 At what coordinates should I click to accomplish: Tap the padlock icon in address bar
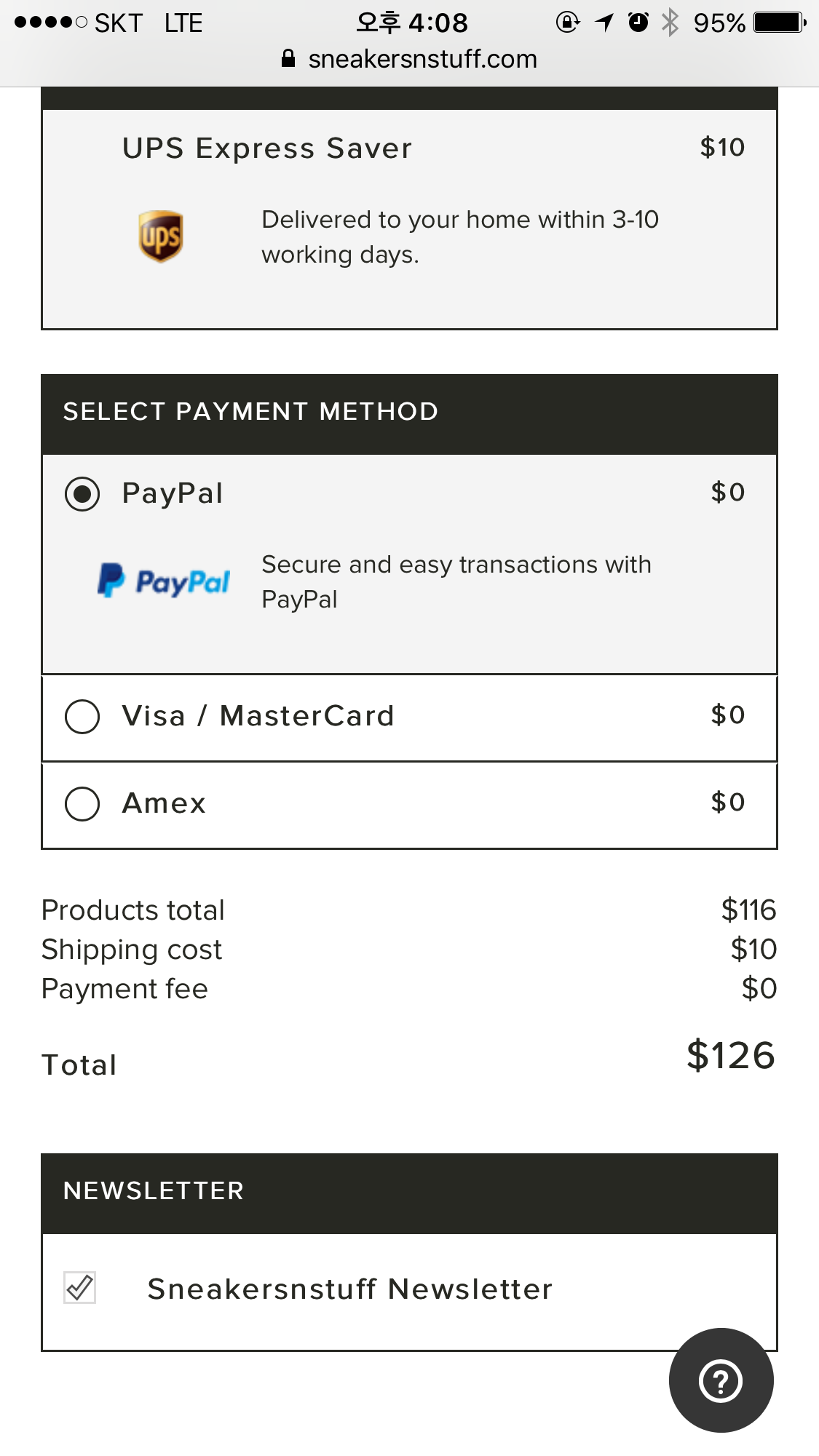[x=288, y=59]
